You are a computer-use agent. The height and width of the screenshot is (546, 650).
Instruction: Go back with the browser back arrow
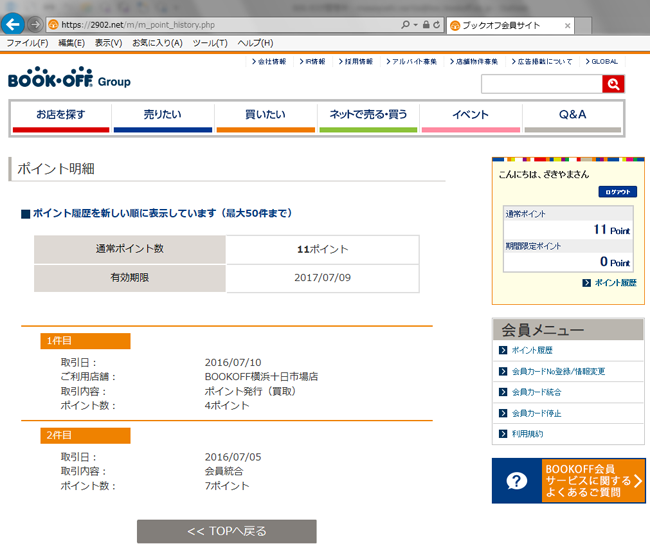coord(13,24)
